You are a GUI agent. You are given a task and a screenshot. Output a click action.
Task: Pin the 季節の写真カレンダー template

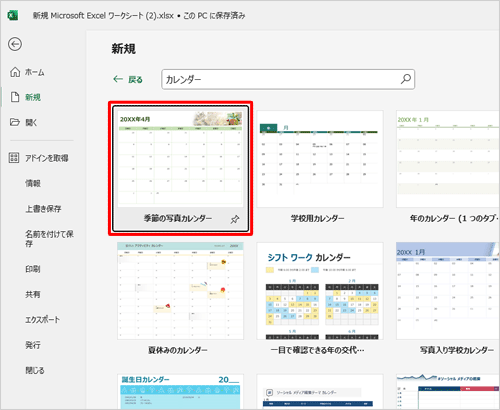(235, 219)
